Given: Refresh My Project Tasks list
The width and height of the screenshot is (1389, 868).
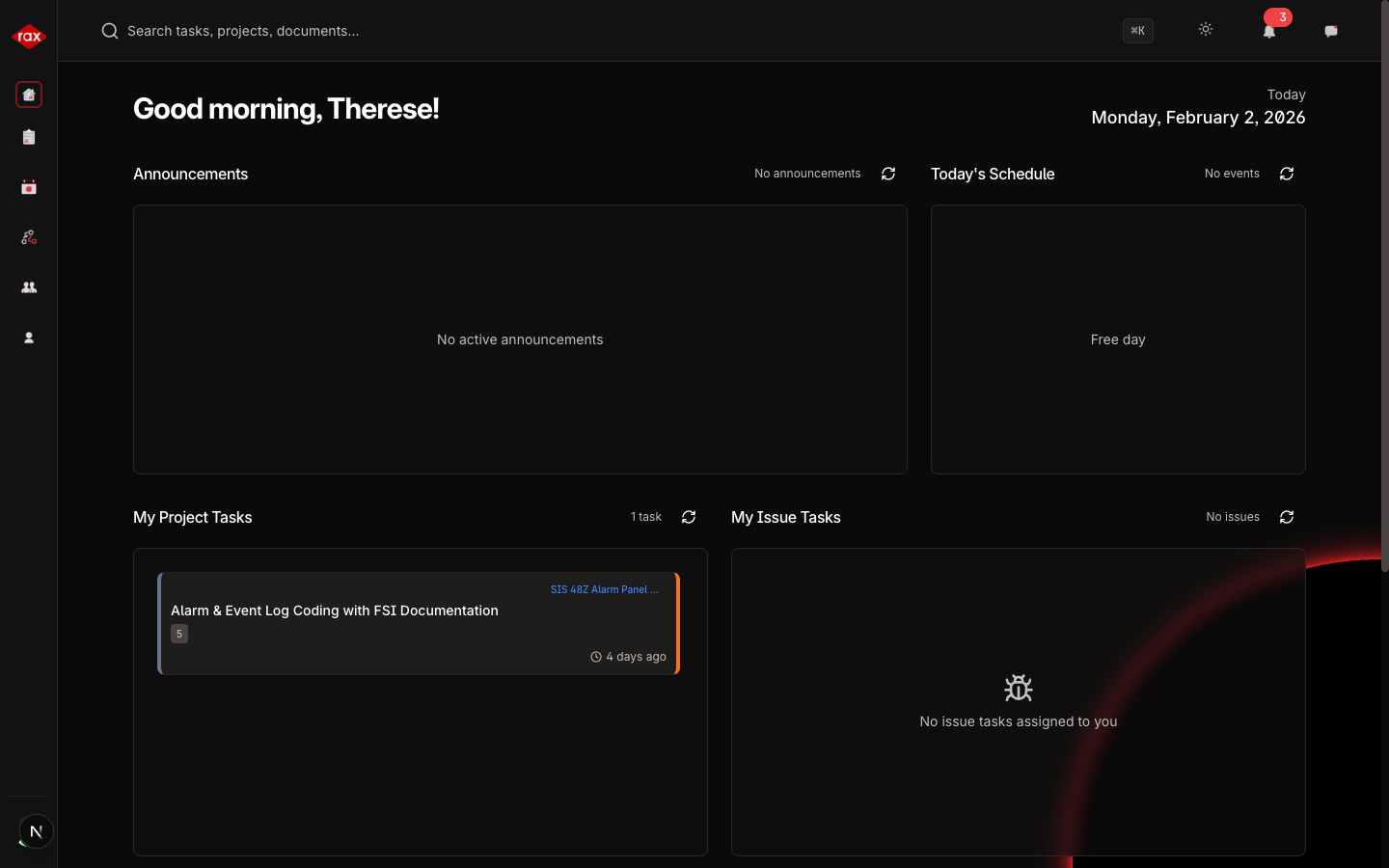Looking at the screenshot, I should click(689, 517).
